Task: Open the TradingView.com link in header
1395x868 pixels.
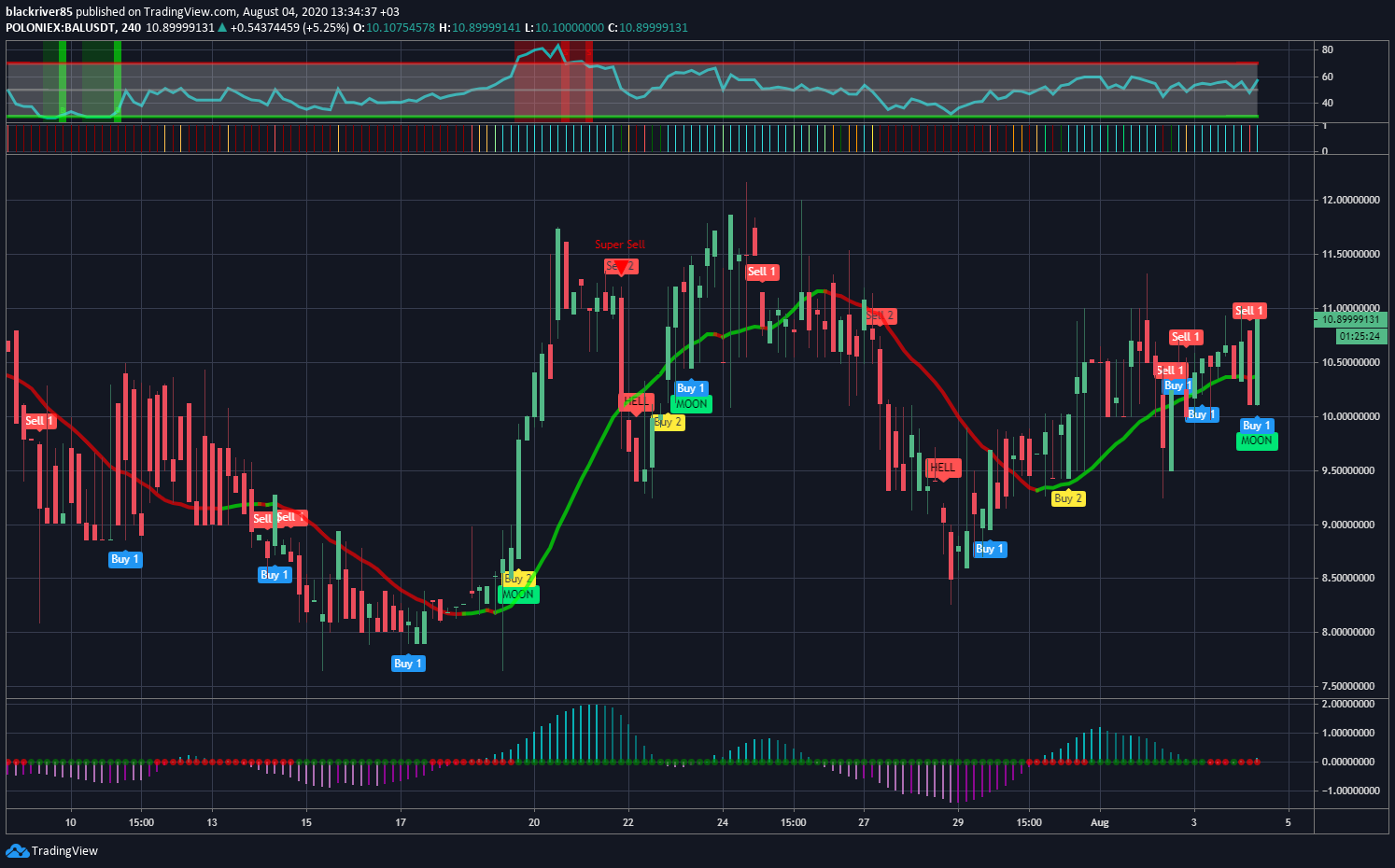Action: [190, 12]
